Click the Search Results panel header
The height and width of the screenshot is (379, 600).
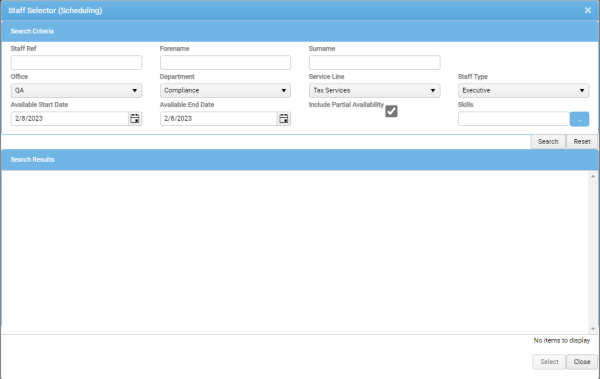[300, 160]
